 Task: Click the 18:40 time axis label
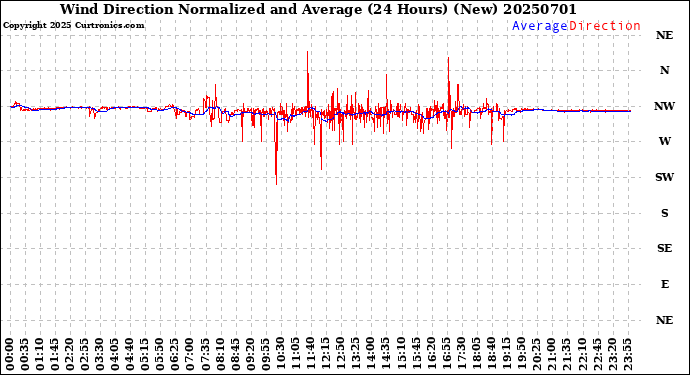(x=491, y=355)
